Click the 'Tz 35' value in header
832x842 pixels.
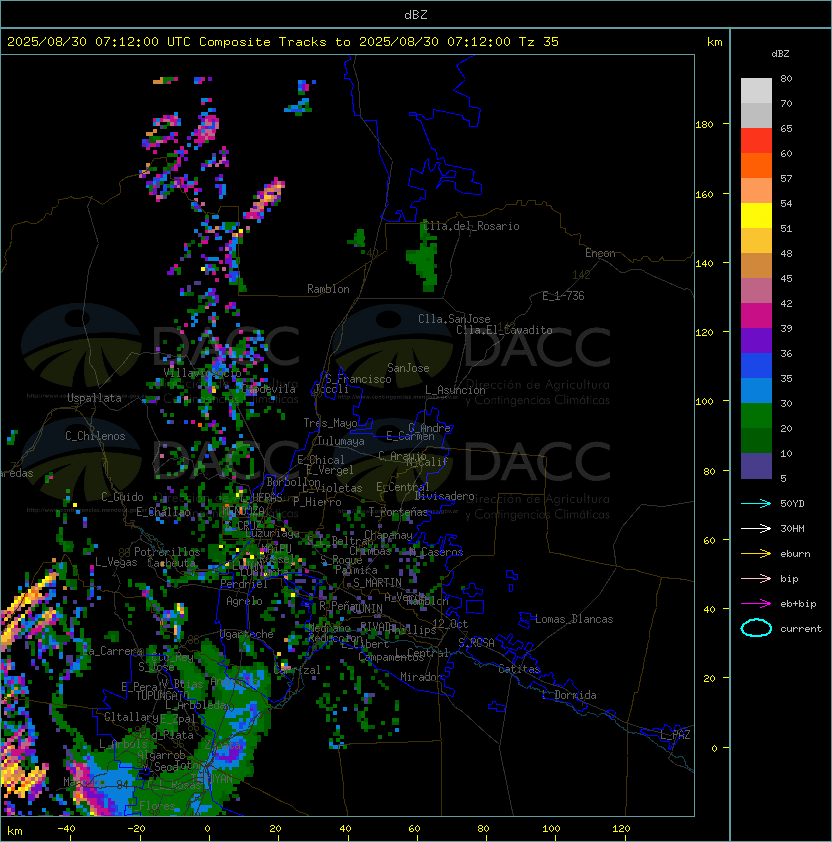[539, 42]
